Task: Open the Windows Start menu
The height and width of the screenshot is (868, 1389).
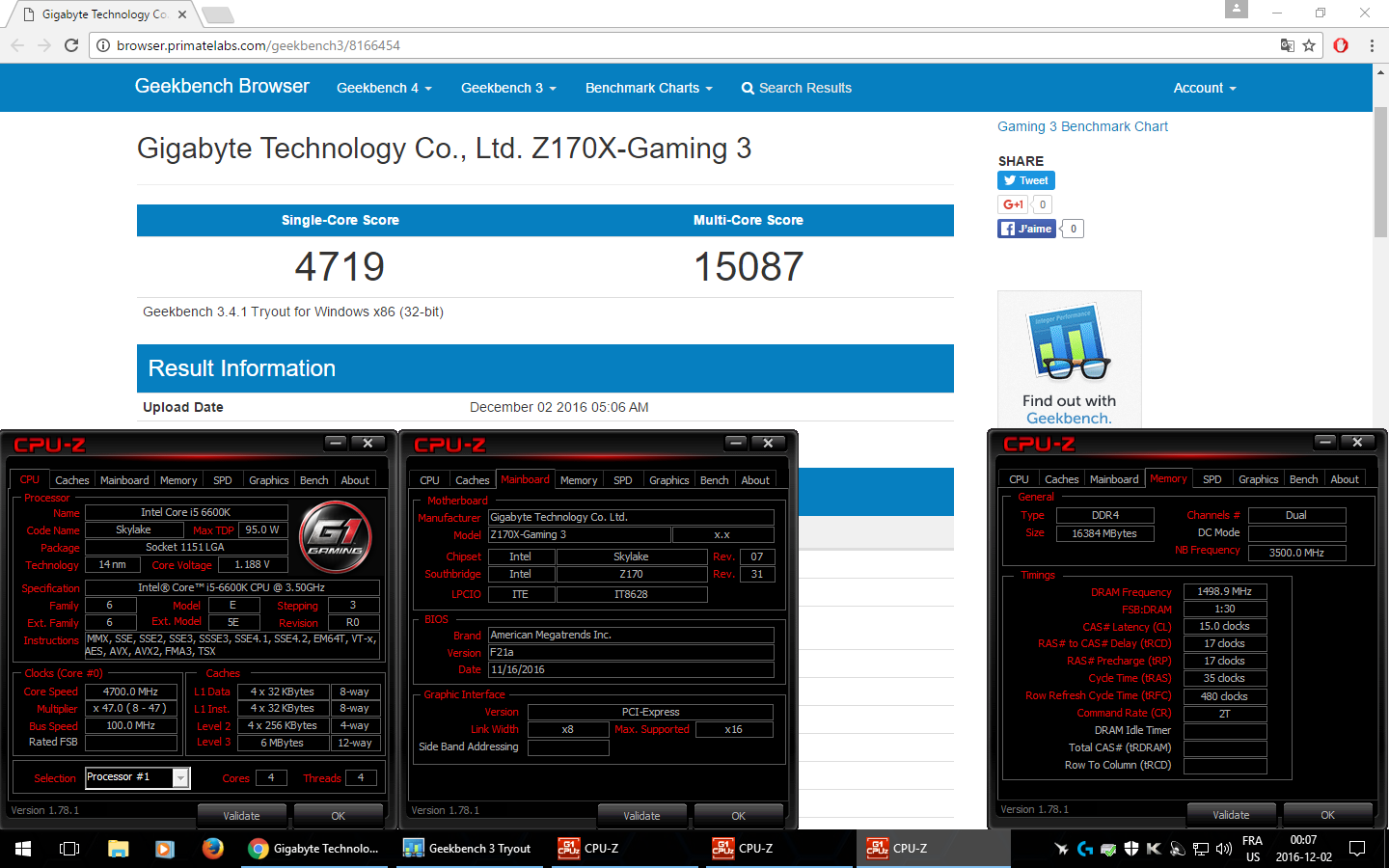Action: (23, 849)
